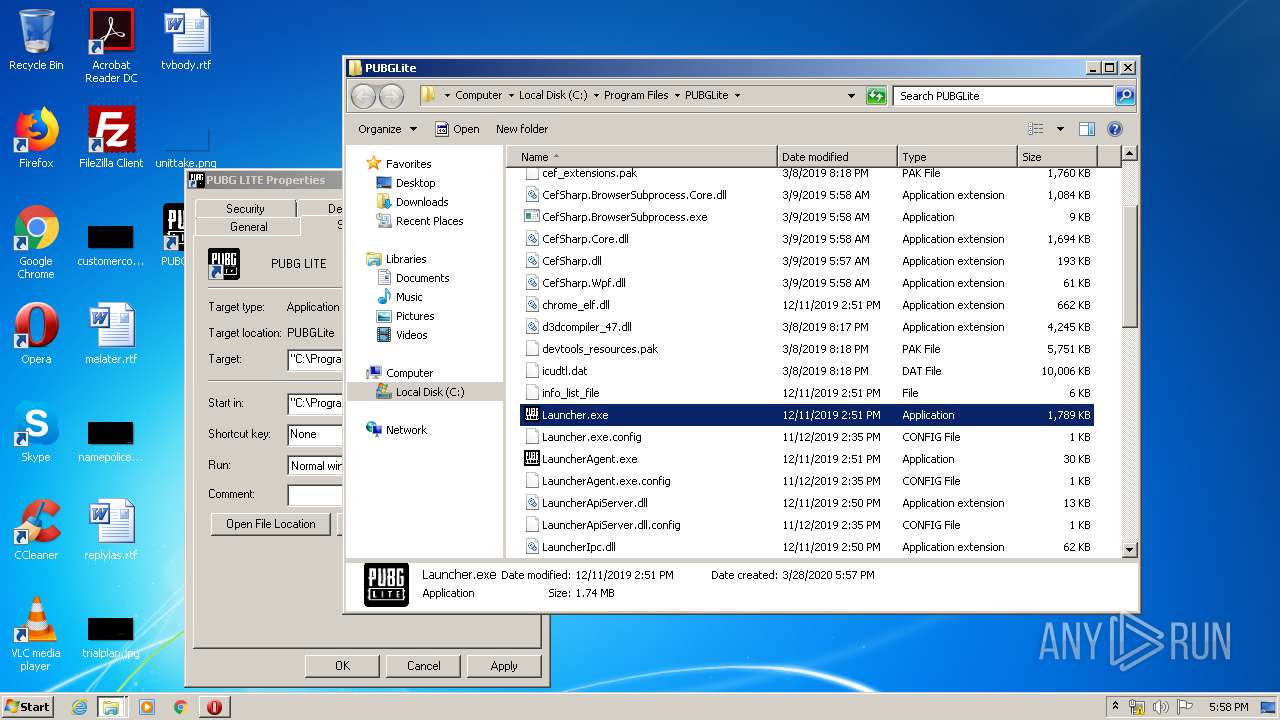Expand the PUBGLite breadcrumb arrow
This screenshot has height=720, width=1280.
pyautogui.click(x=737, y=96)
